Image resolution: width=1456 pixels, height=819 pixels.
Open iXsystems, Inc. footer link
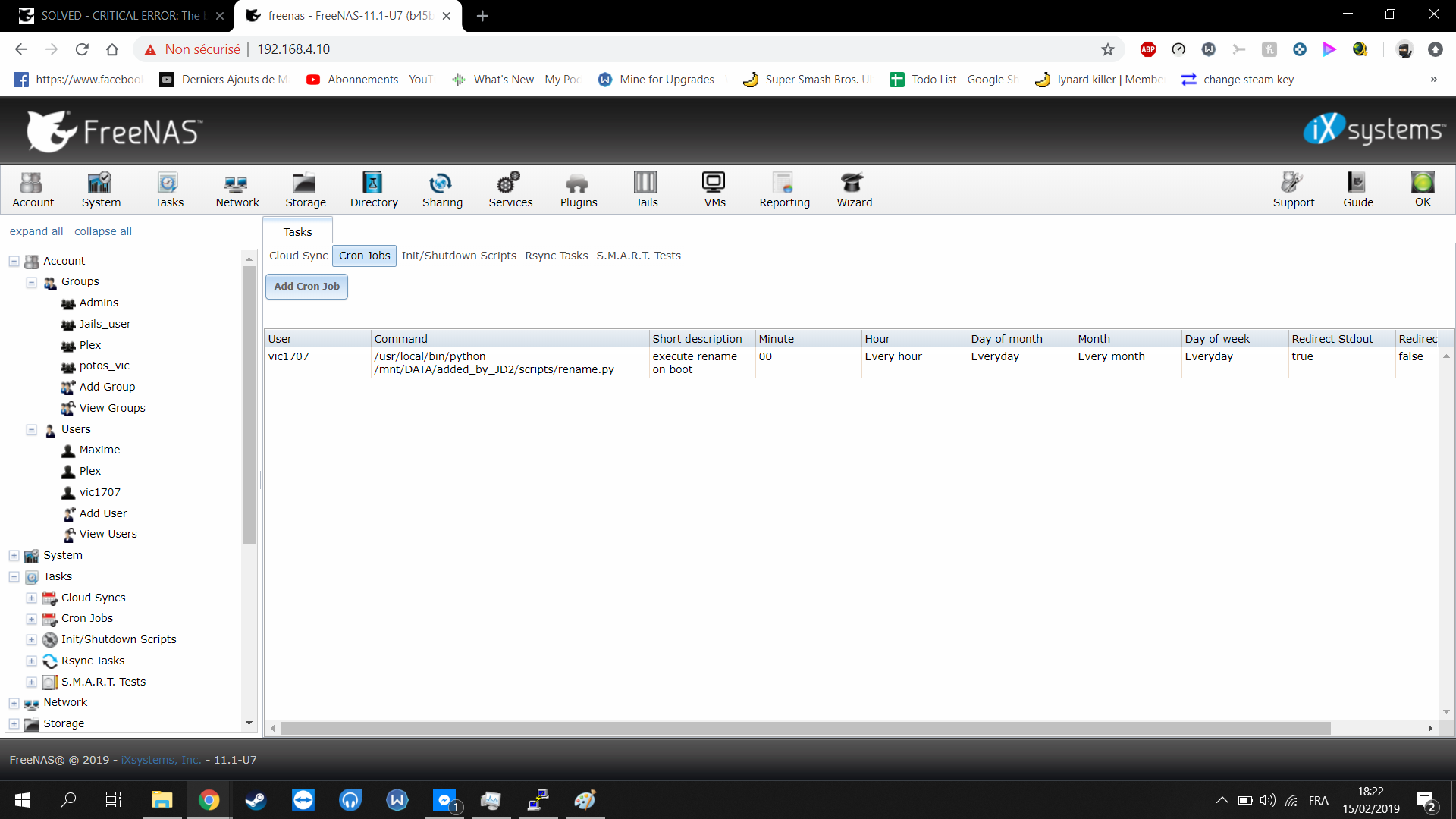pos(161,760)
